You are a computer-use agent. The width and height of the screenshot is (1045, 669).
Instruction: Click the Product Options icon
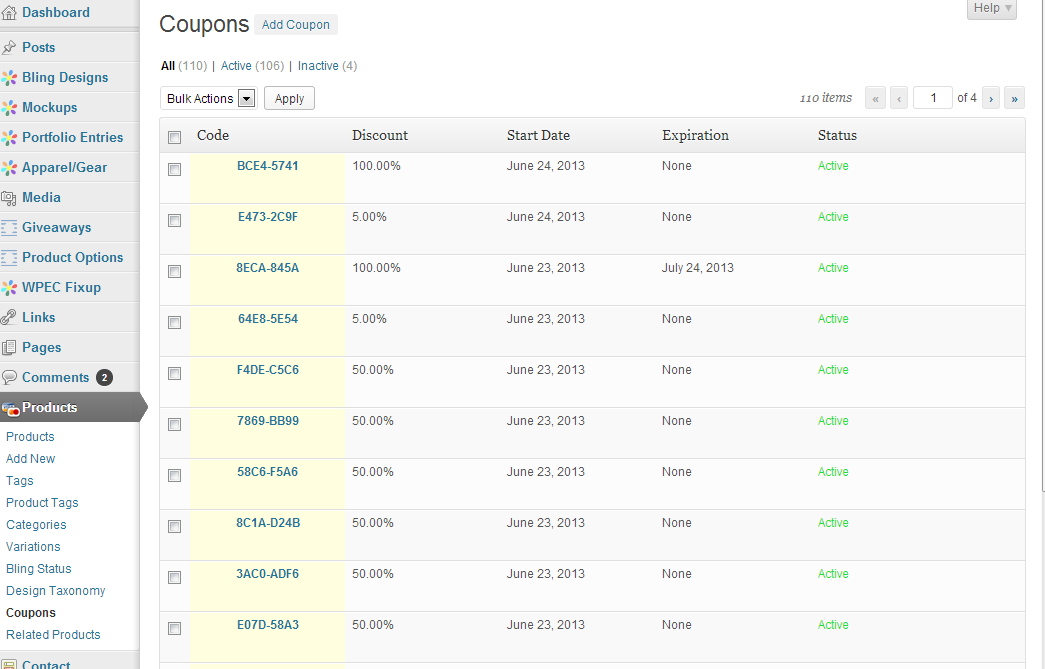pyautogui.click(x=10, y=257)
